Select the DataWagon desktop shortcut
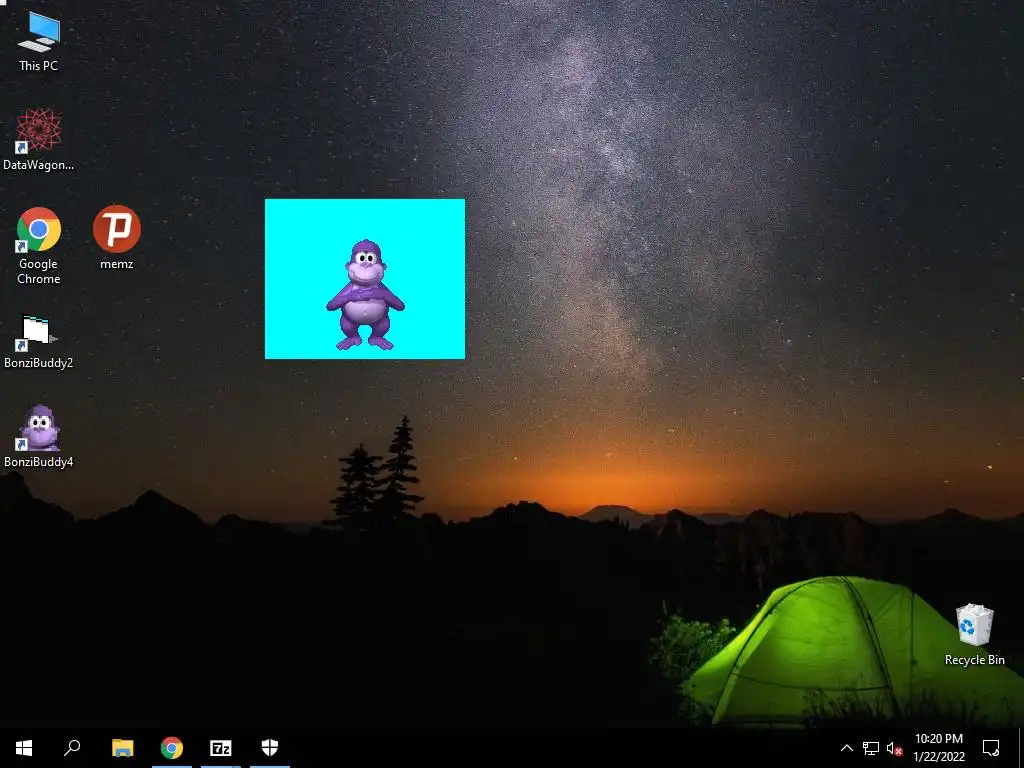This screenshot has height=768, width=1024. (39, 140)
